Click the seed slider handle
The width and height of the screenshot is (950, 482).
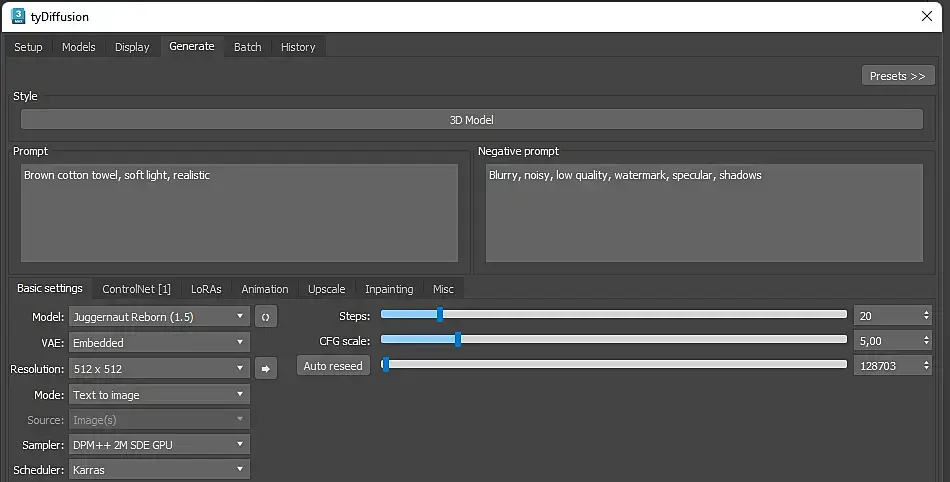pyautogui.click(x=385, y=364)
